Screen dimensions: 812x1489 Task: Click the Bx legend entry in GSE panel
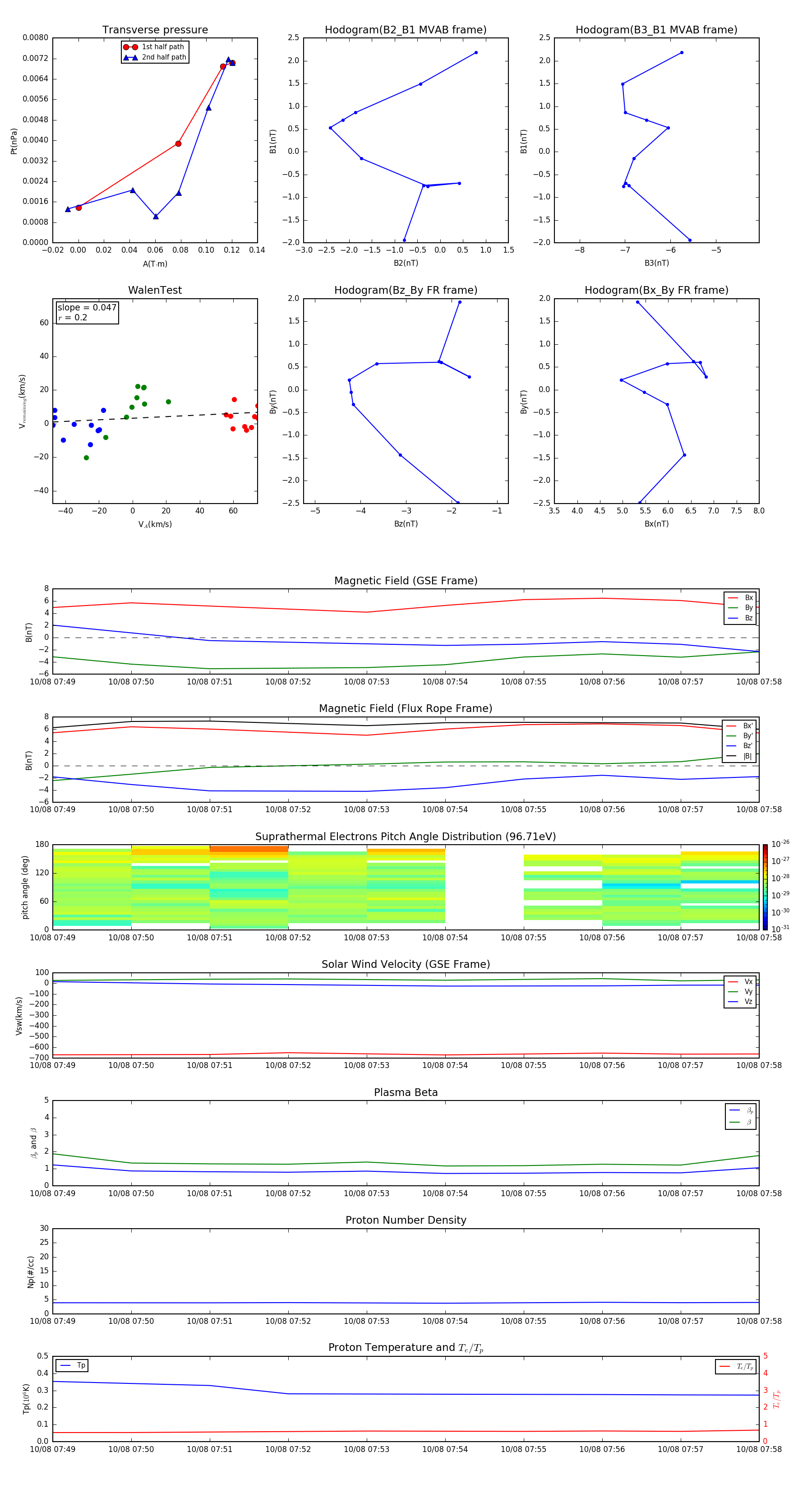tap(740, 598)
